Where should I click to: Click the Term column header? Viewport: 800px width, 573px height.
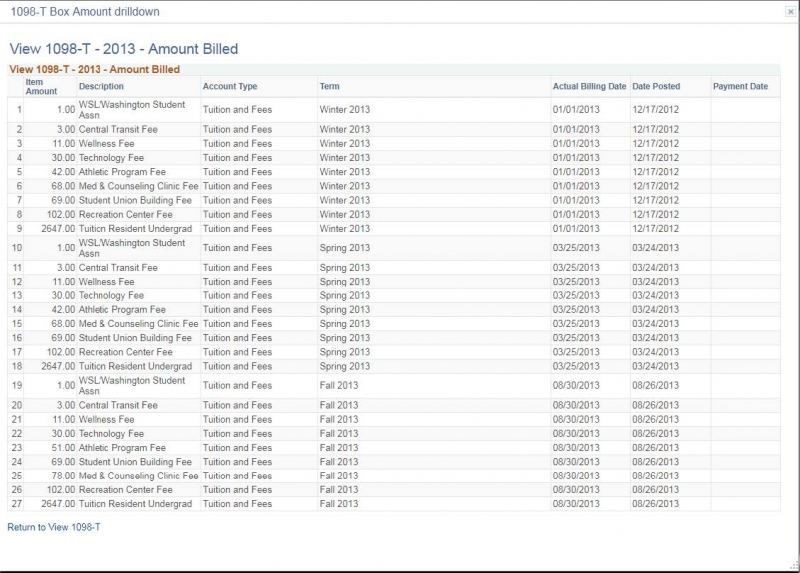tap(329, 86)
